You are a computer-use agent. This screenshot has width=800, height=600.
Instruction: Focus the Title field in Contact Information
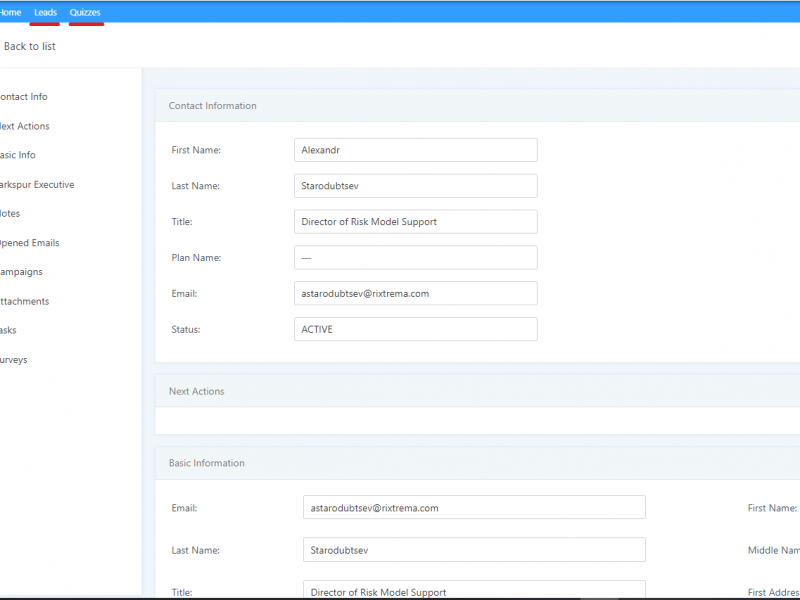click(415, 222)
